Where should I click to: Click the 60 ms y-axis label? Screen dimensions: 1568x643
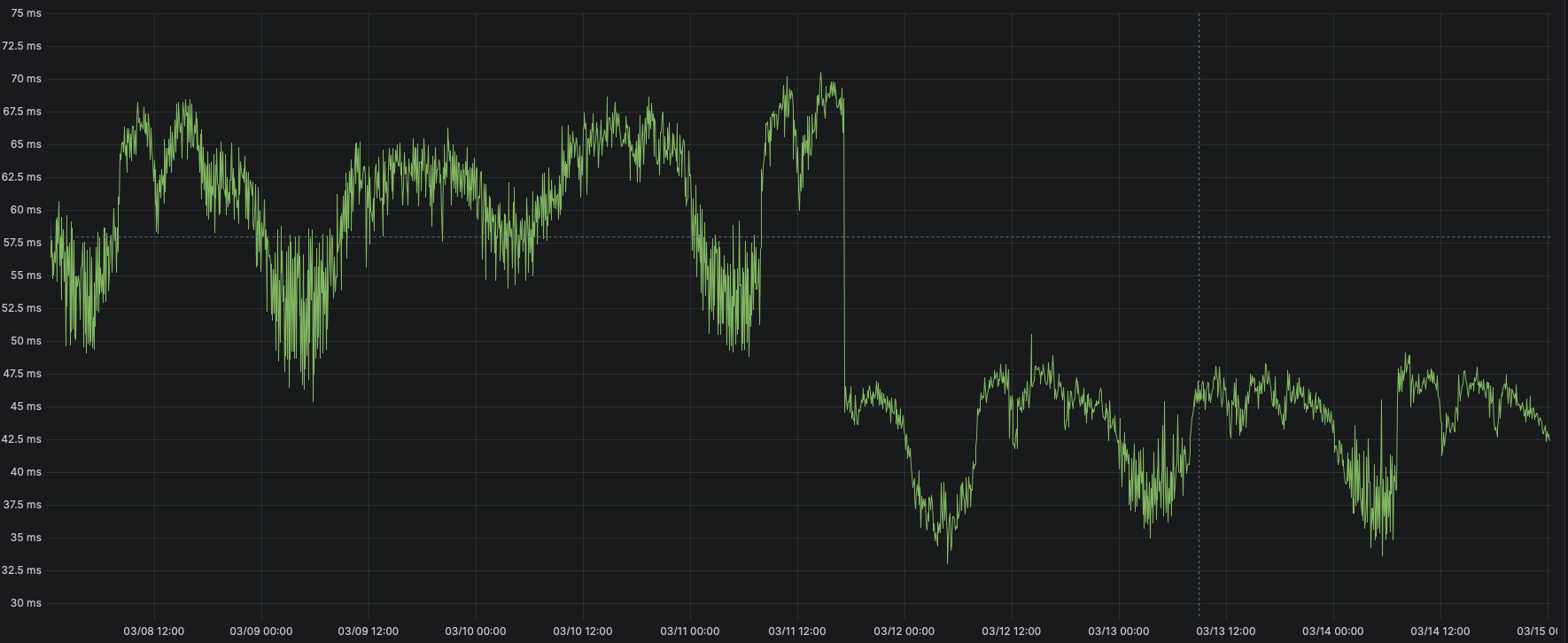27,210
